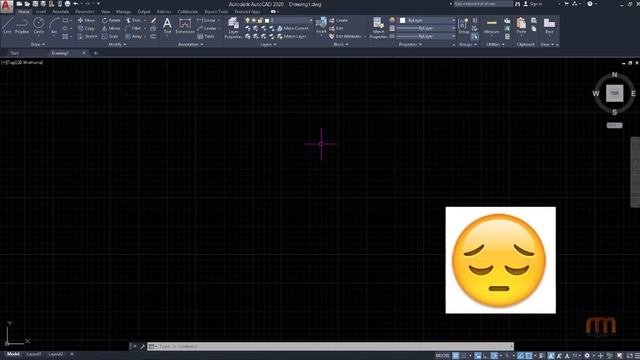Click the Copy tool
640x360 pixels.
[87, 28]
